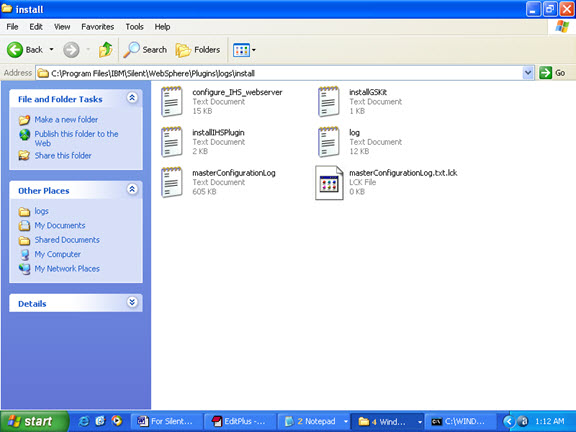
Task: Collapse the File and Folder Tasks panel
Action: (x=132, y=98)
